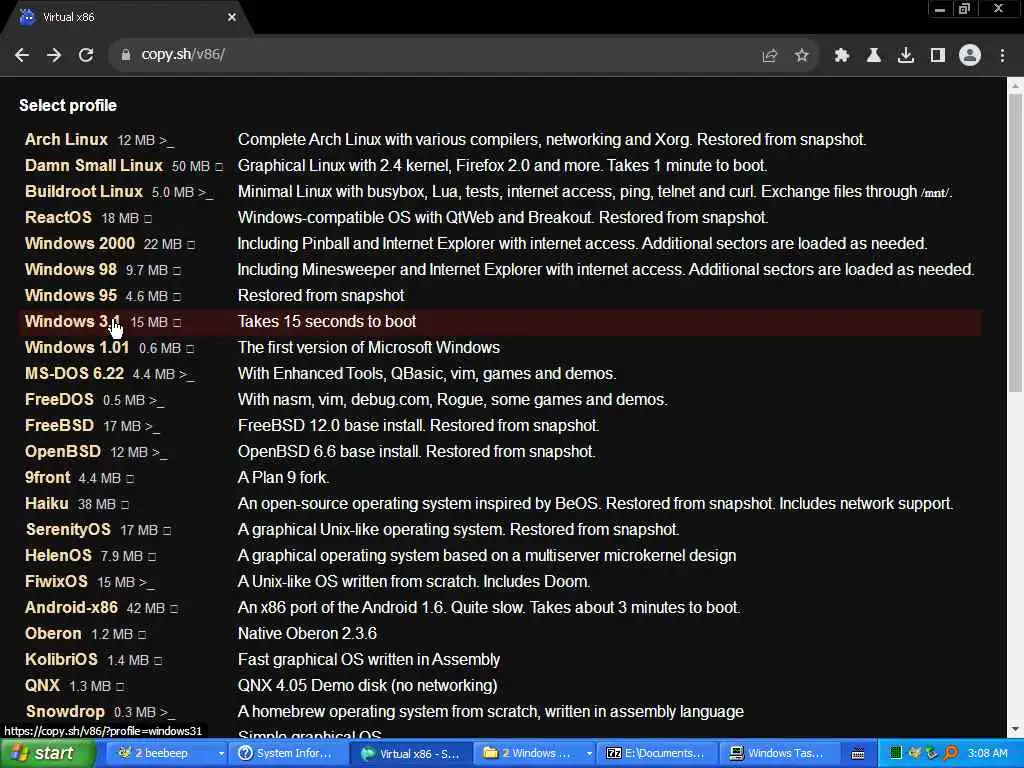This screenshot has width=1024, height=768.
Task: Launch the HelenOS profile
Action: [58, 556]
